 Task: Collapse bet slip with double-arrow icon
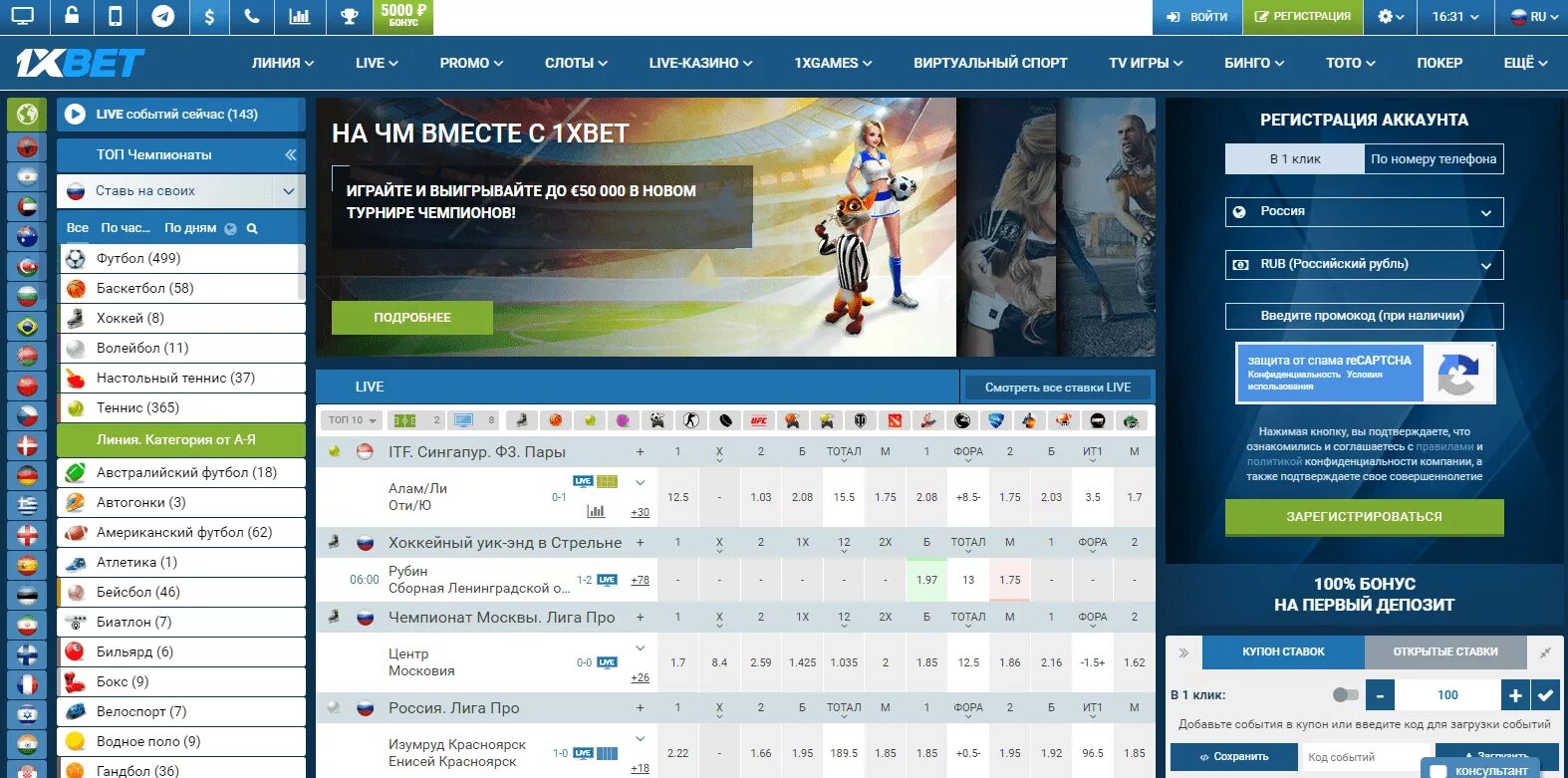click(1183, 652)
